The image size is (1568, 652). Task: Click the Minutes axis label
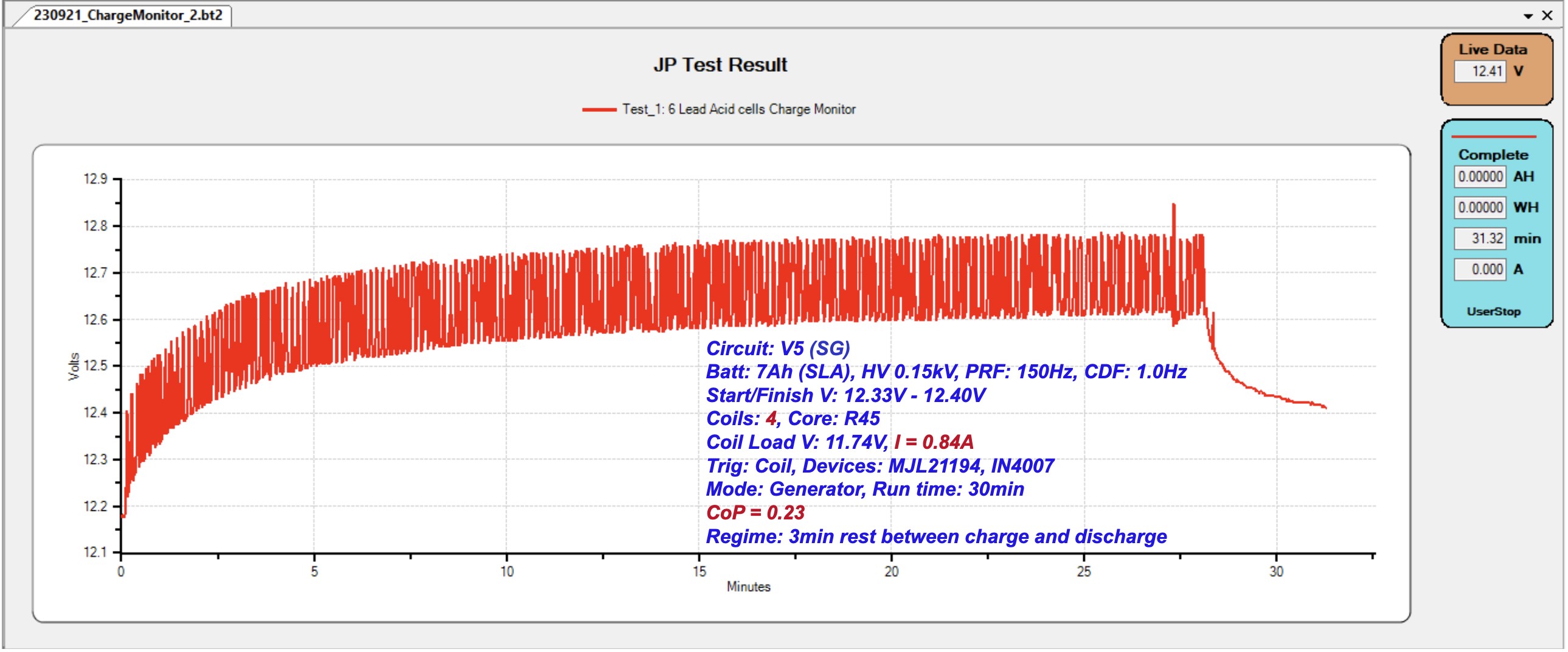(749, 587)
